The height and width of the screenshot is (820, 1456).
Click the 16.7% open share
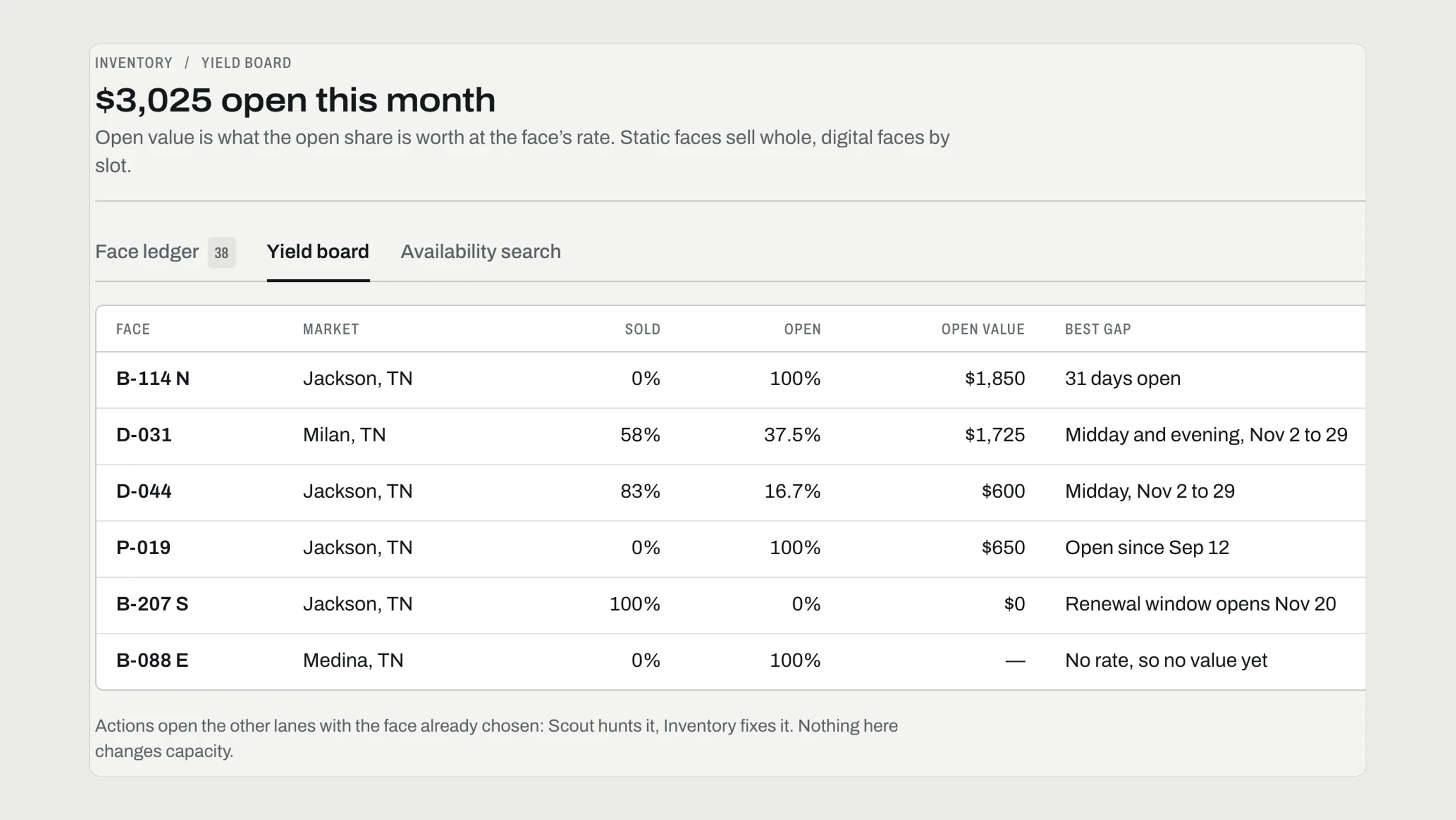click(x=792, y=491)
